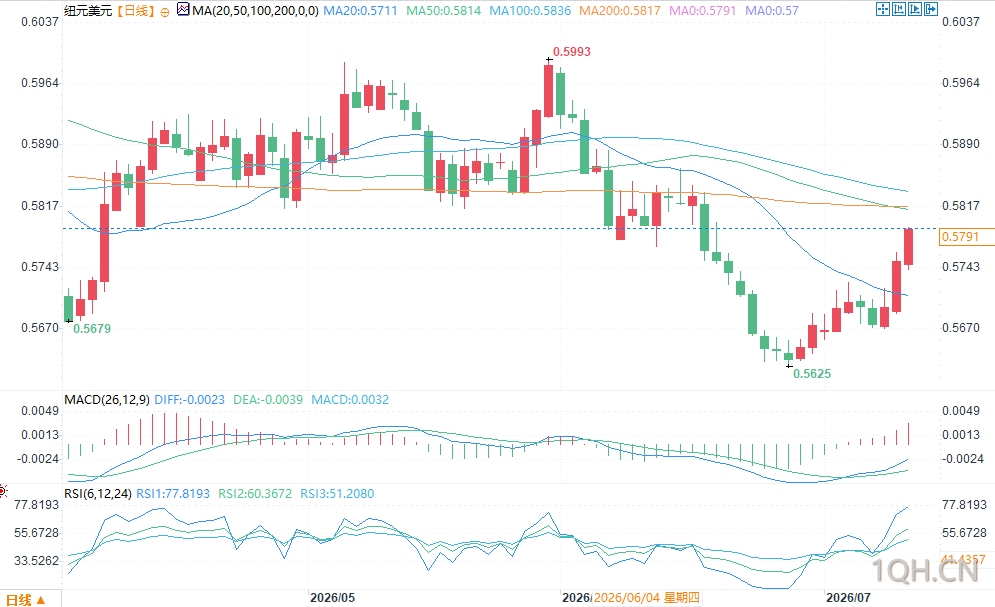Select the MA50:0.5814 legend value
This screenshot has height=607, width=995.
(444, 11)
